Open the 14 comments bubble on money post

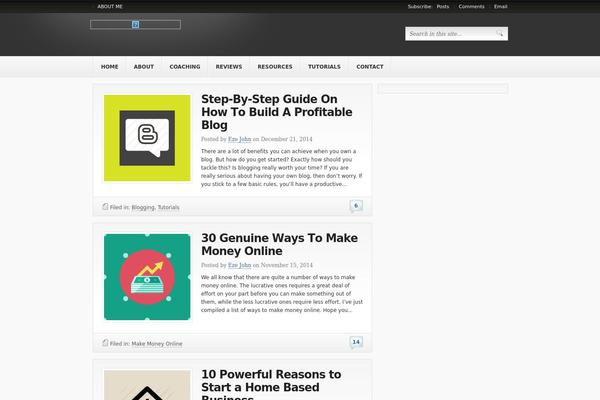pyautogui.click(x=356, y=342)
